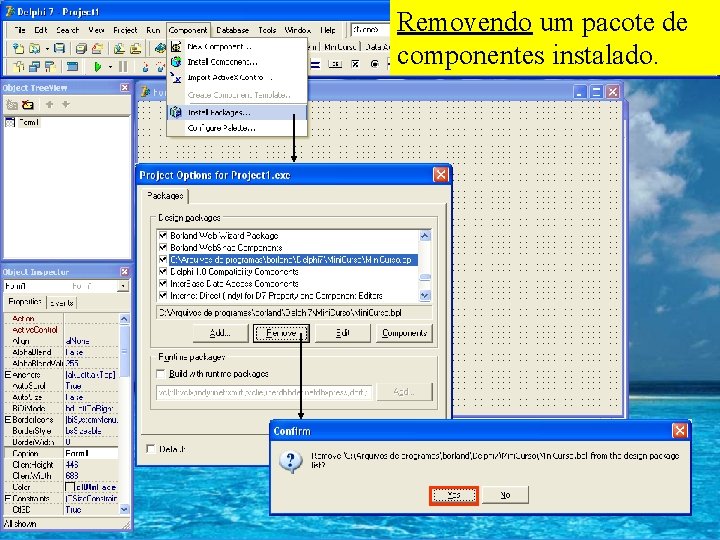Click the New Items toolbar icon
Viewport: 720px width, 540px height.
[x=18, y=48]
